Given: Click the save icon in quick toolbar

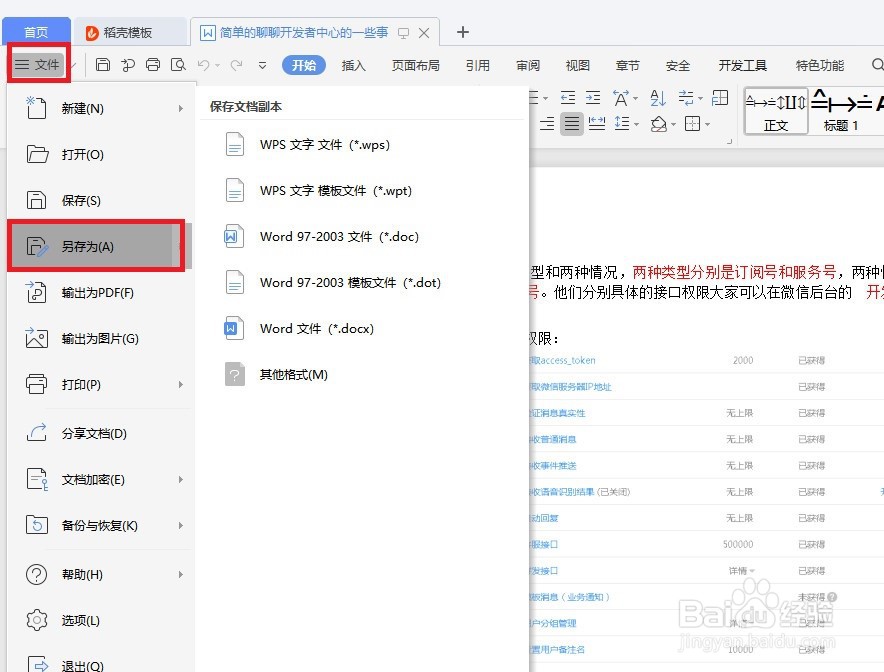Looking at the screenshot, I should point(103,65).
